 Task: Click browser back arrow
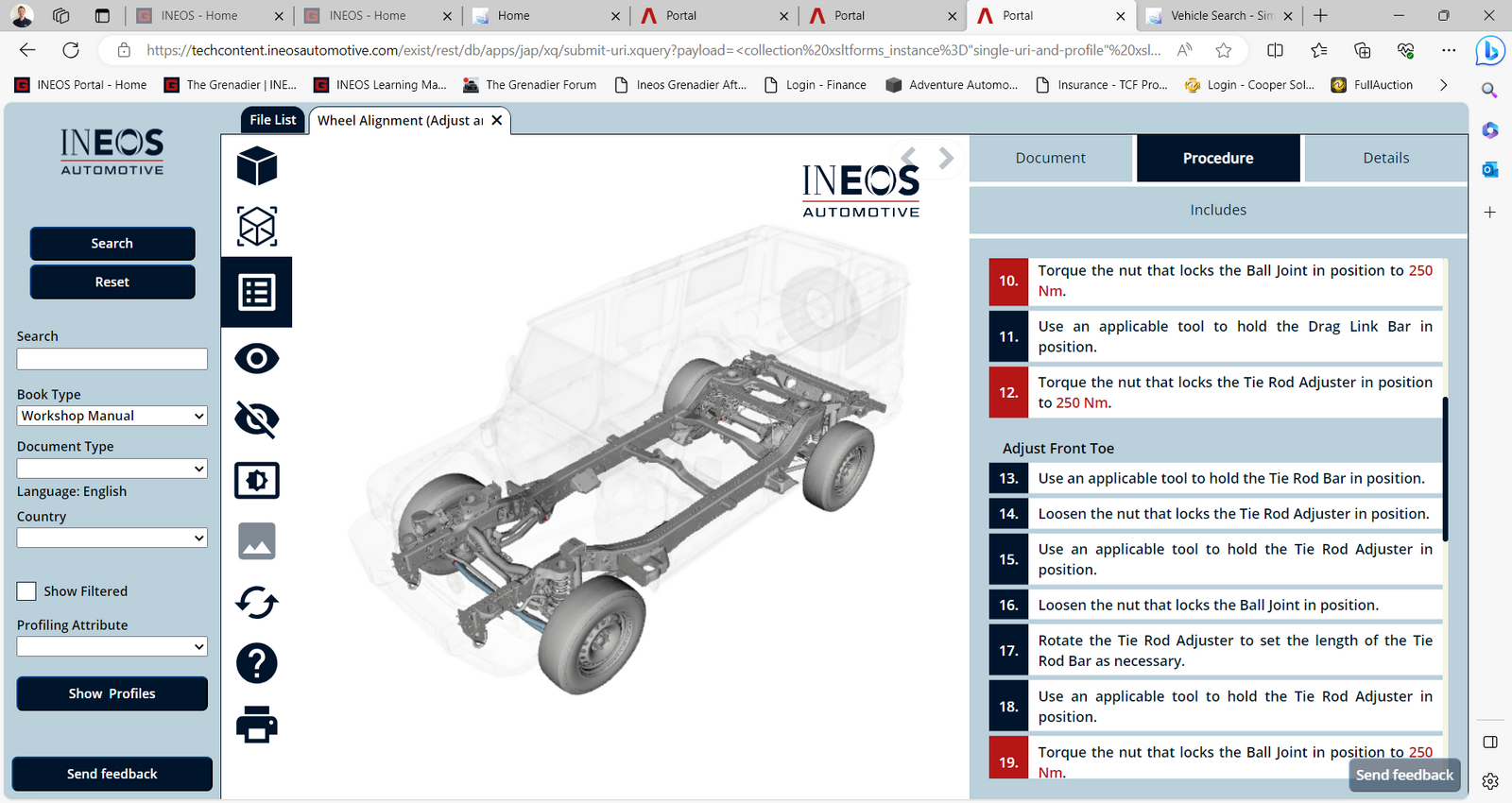point(27,50)
